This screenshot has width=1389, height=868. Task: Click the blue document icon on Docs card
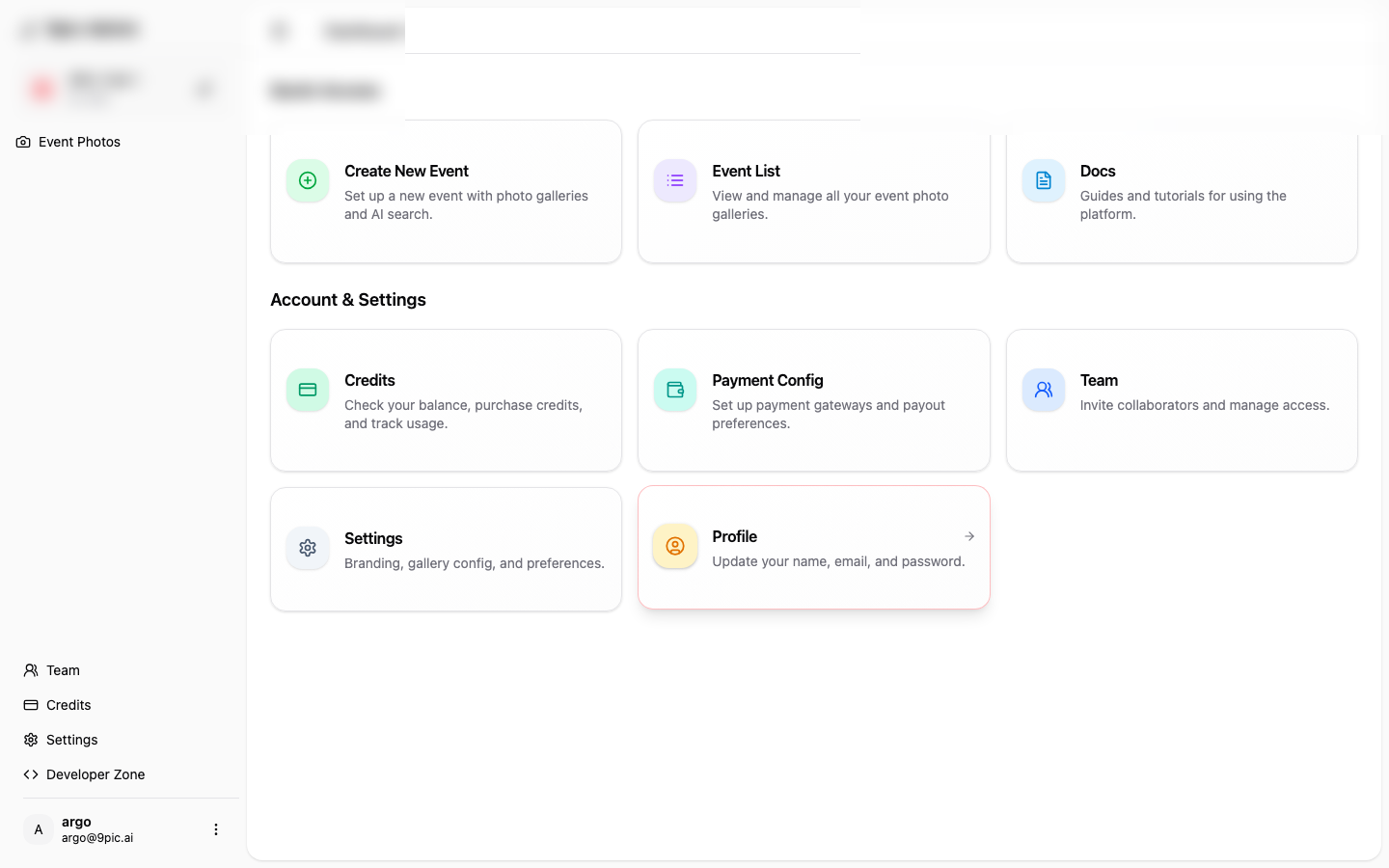click(x=1044, y=180)
